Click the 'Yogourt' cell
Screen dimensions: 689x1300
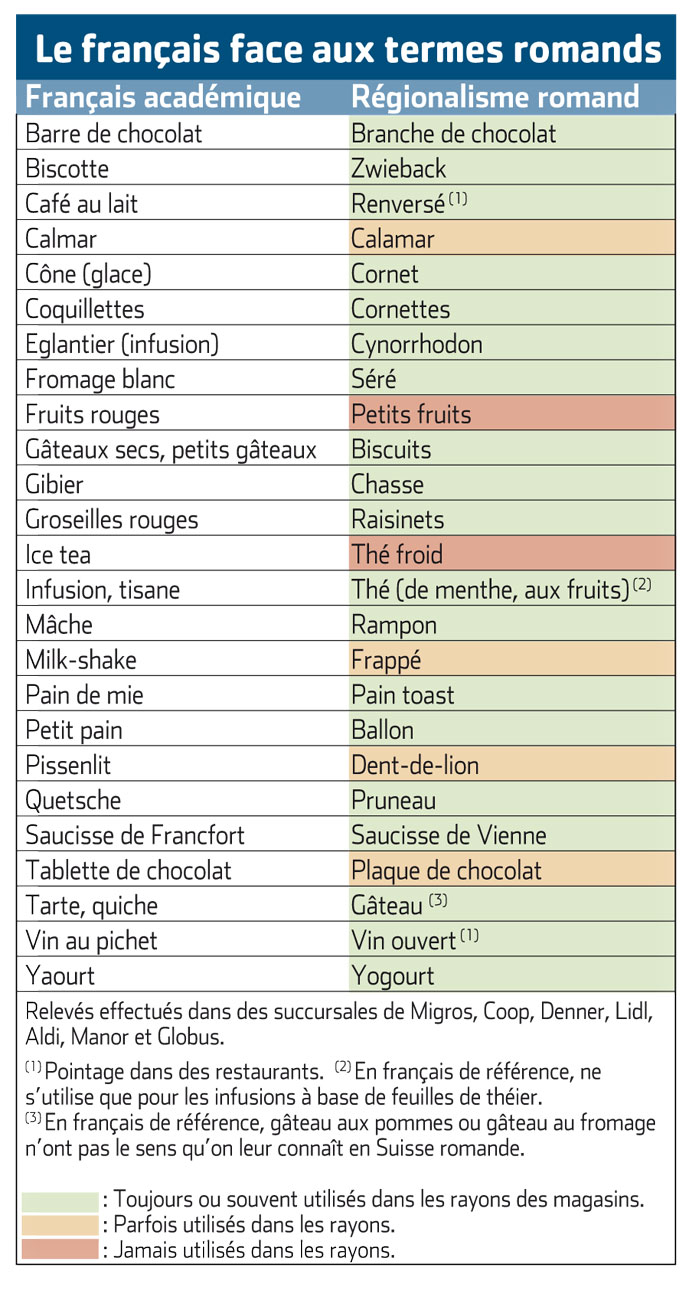pos(510,975)
